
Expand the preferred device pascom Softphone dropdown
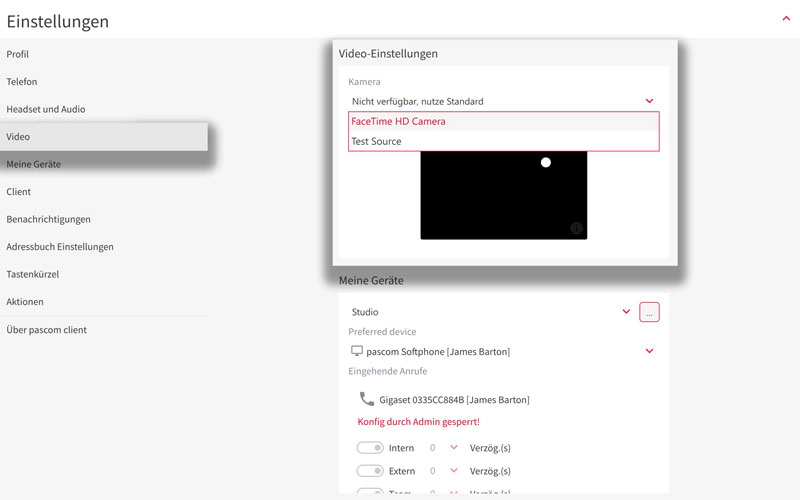pyautogui.click(x=649, y=351)
